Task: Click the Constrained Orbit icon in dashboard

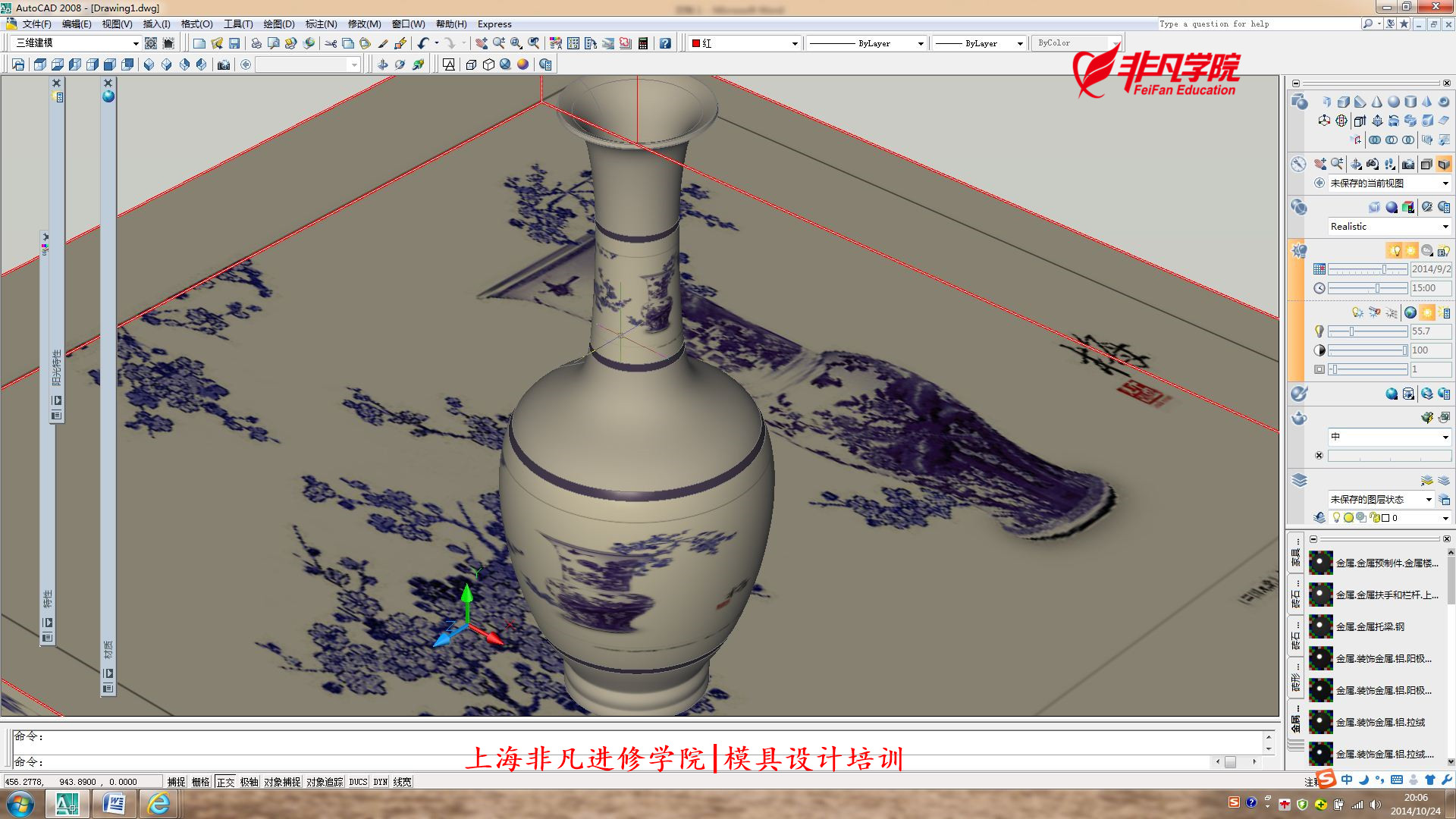Action: pyautogui.click(x=1356, y=164)
